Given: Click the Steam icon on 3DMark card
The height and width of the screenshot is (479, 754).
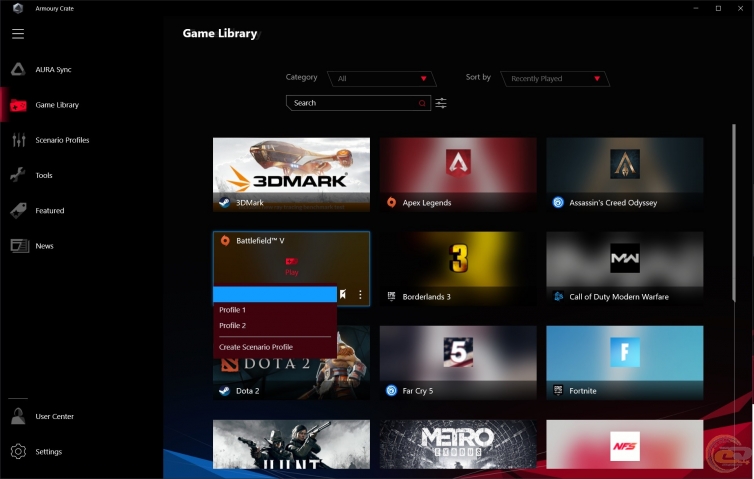Looking at the screenshot, I should (x=225, y=202).
